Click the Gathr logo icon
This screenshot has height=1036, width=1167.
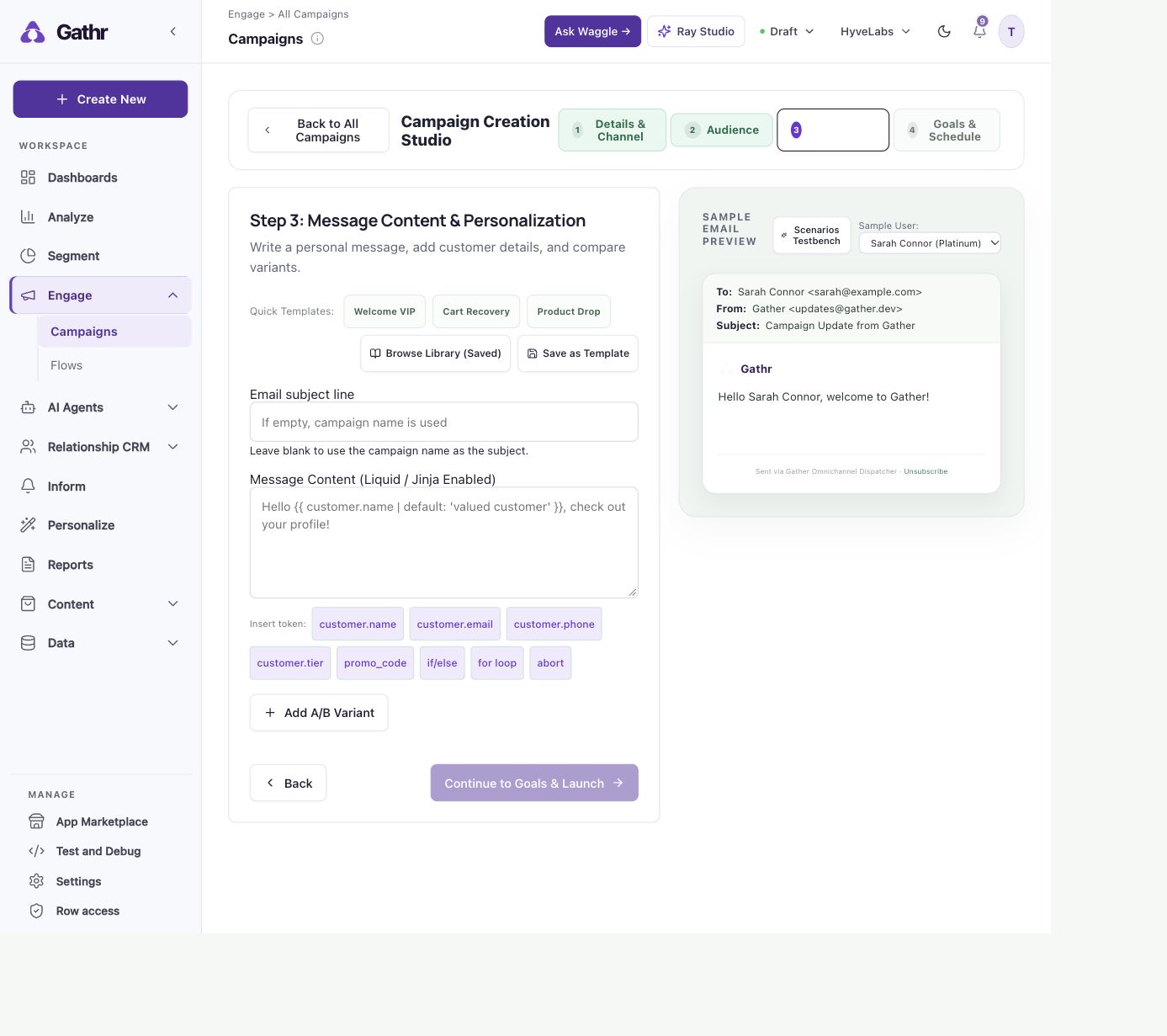tap(33, 32)
